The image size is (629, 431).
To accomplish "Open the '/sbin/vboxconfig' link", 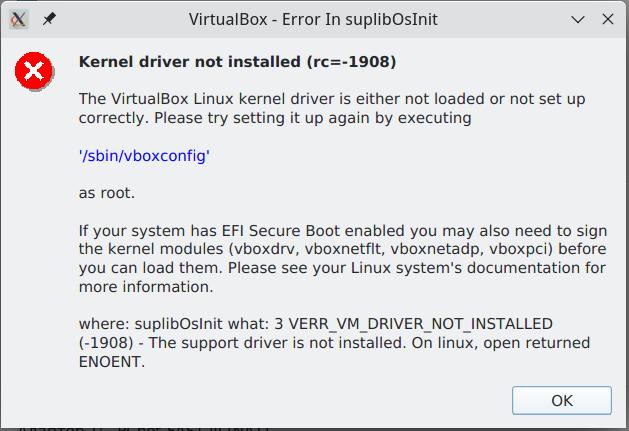I will tap(144, 155).
